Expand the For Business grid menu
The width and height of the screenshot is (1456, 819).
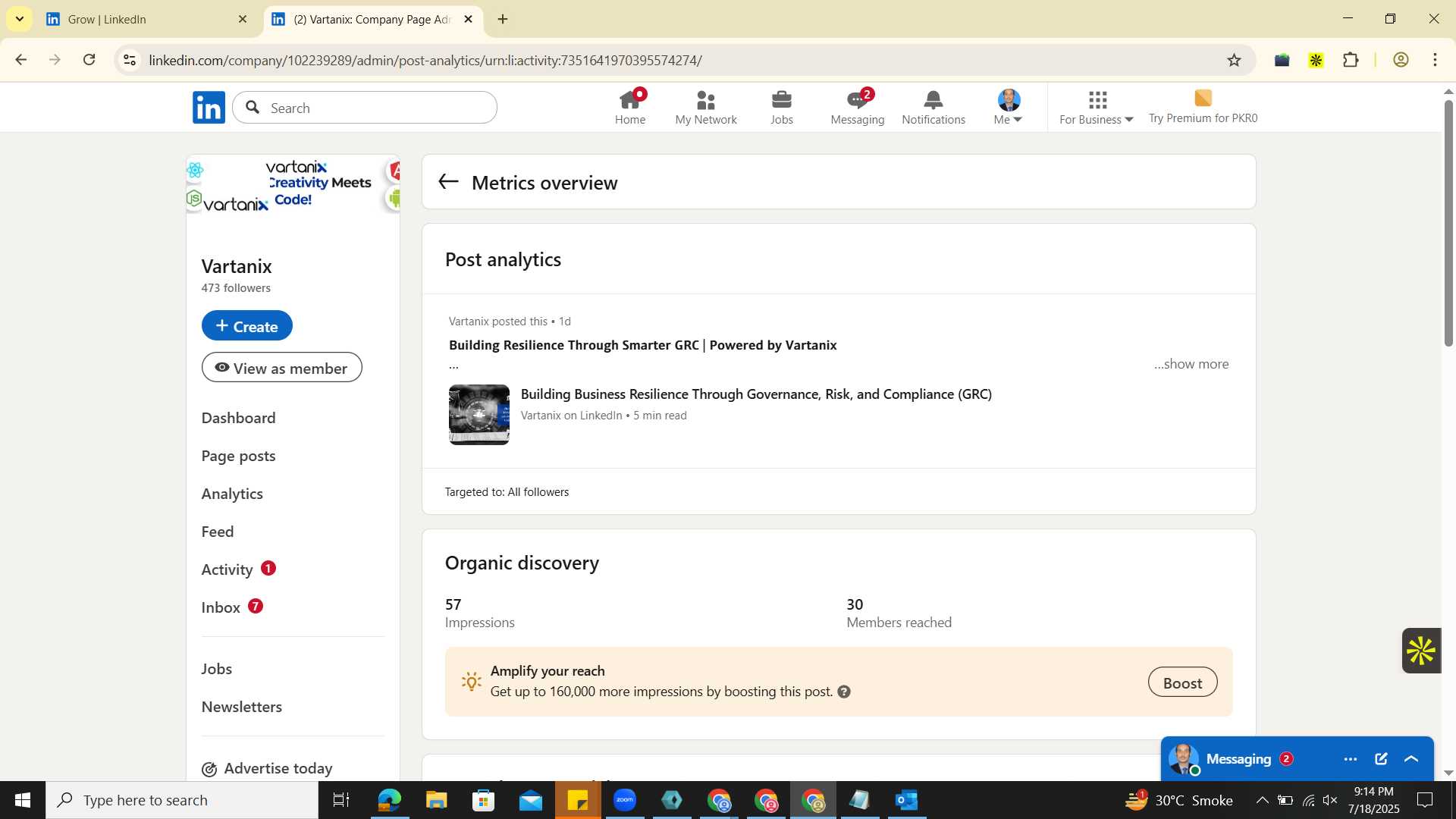pos(1097,108)
